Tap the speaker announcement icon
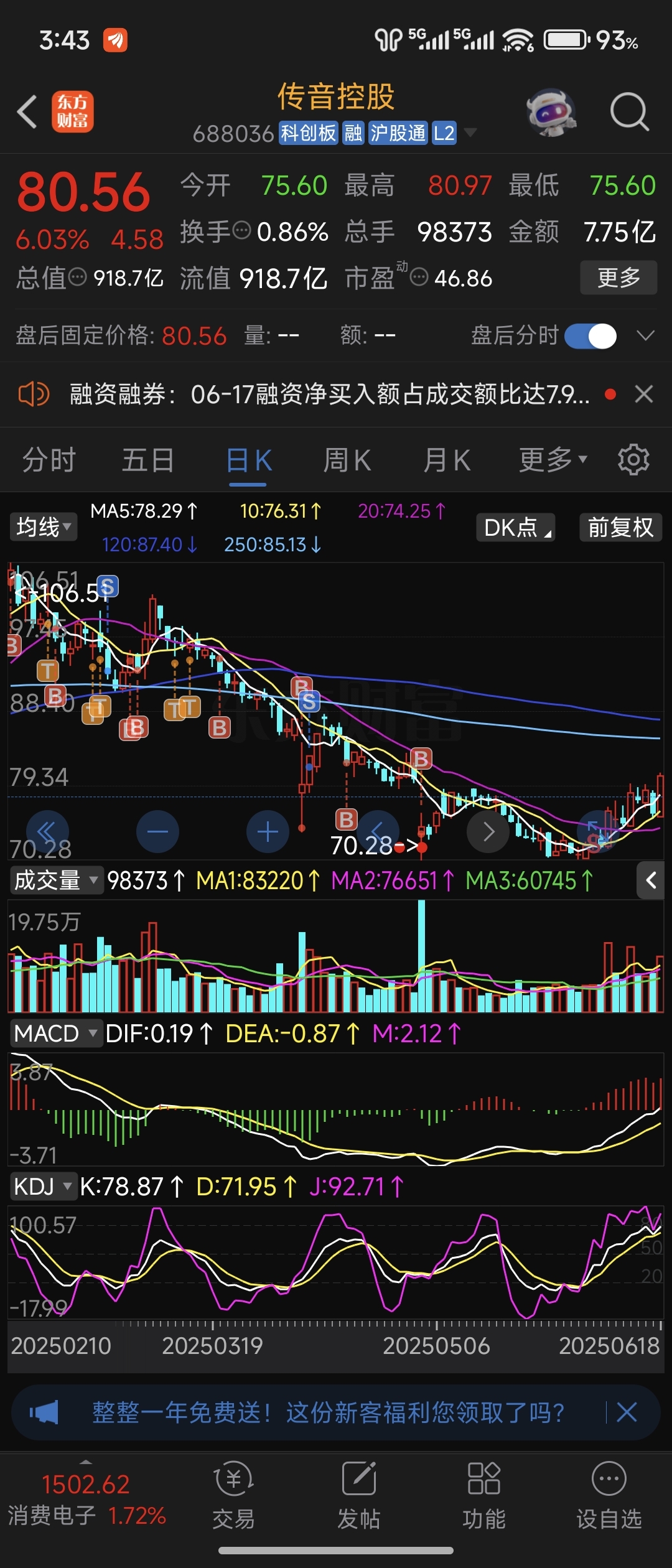This screenshot has width=672, height=1568. click(34, 394)
